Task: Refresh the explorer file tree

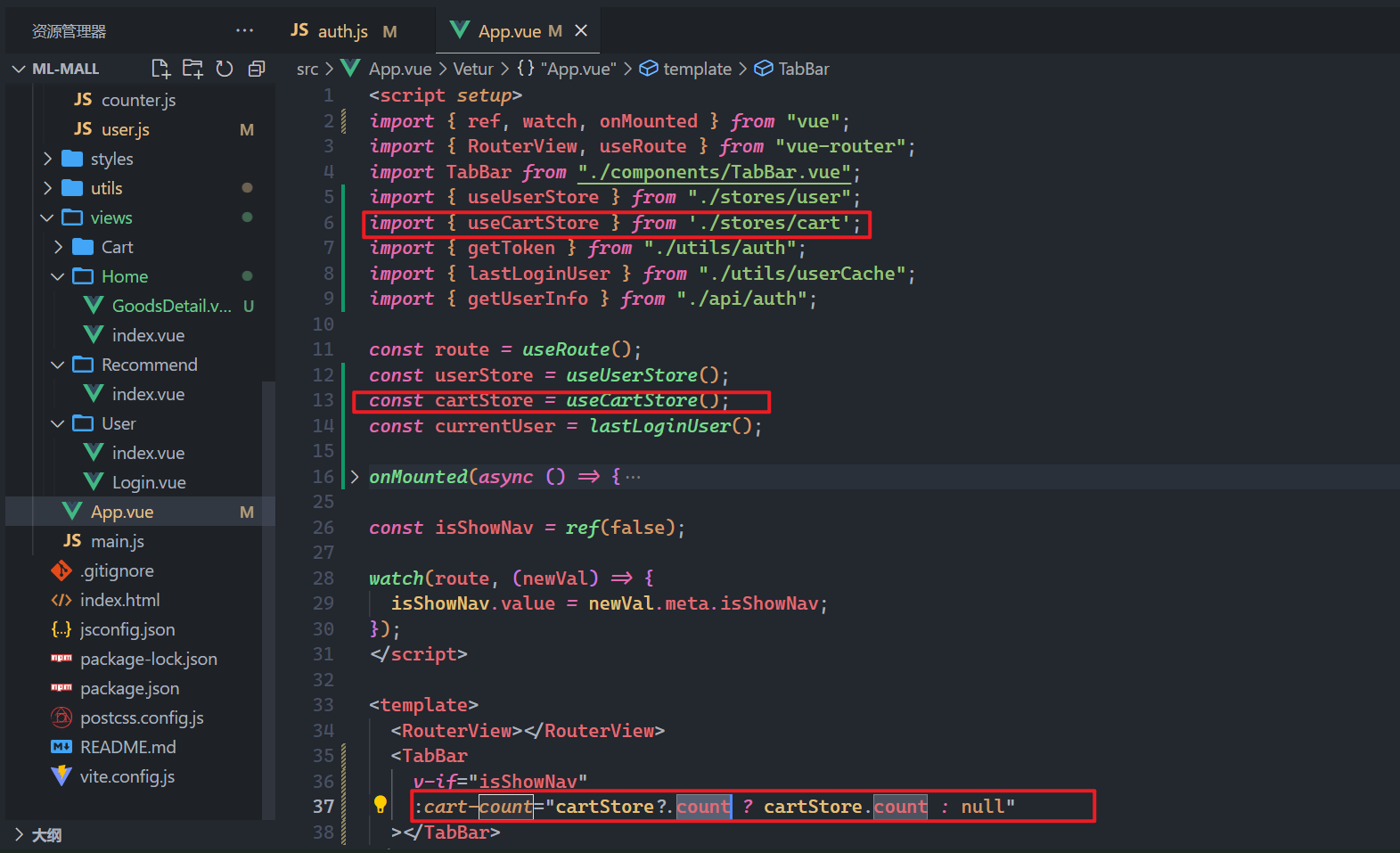Action: pos(225,69)
